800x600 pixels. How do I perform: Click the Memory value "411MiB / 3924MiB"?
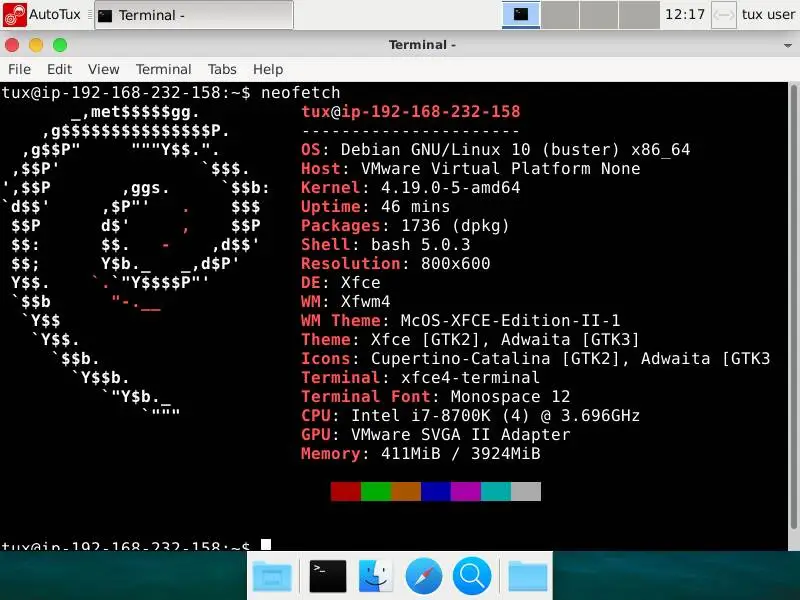460,454
